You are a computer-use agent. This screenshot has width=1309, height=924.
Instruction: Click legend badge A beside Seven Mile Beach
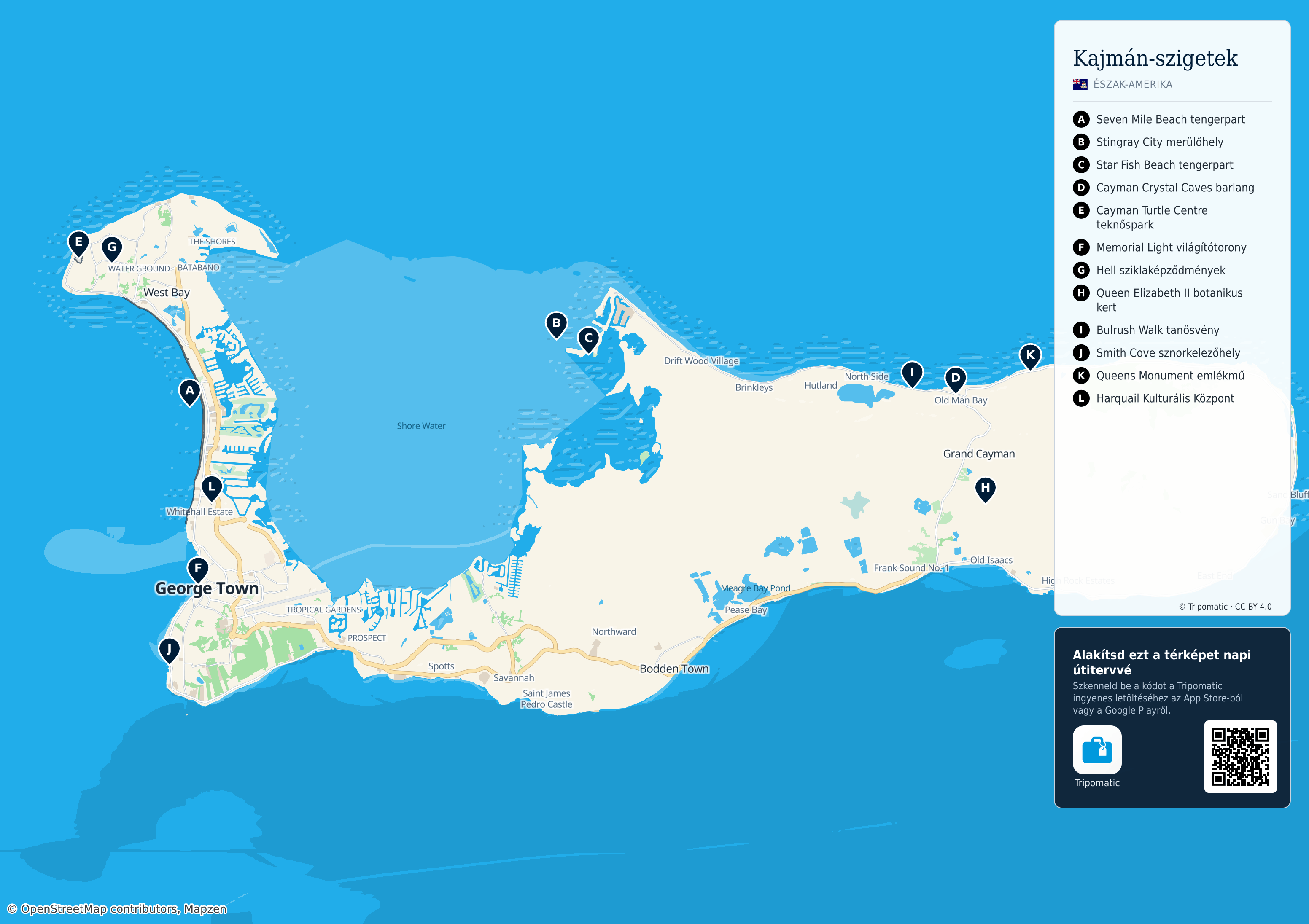pos(1081,119)
